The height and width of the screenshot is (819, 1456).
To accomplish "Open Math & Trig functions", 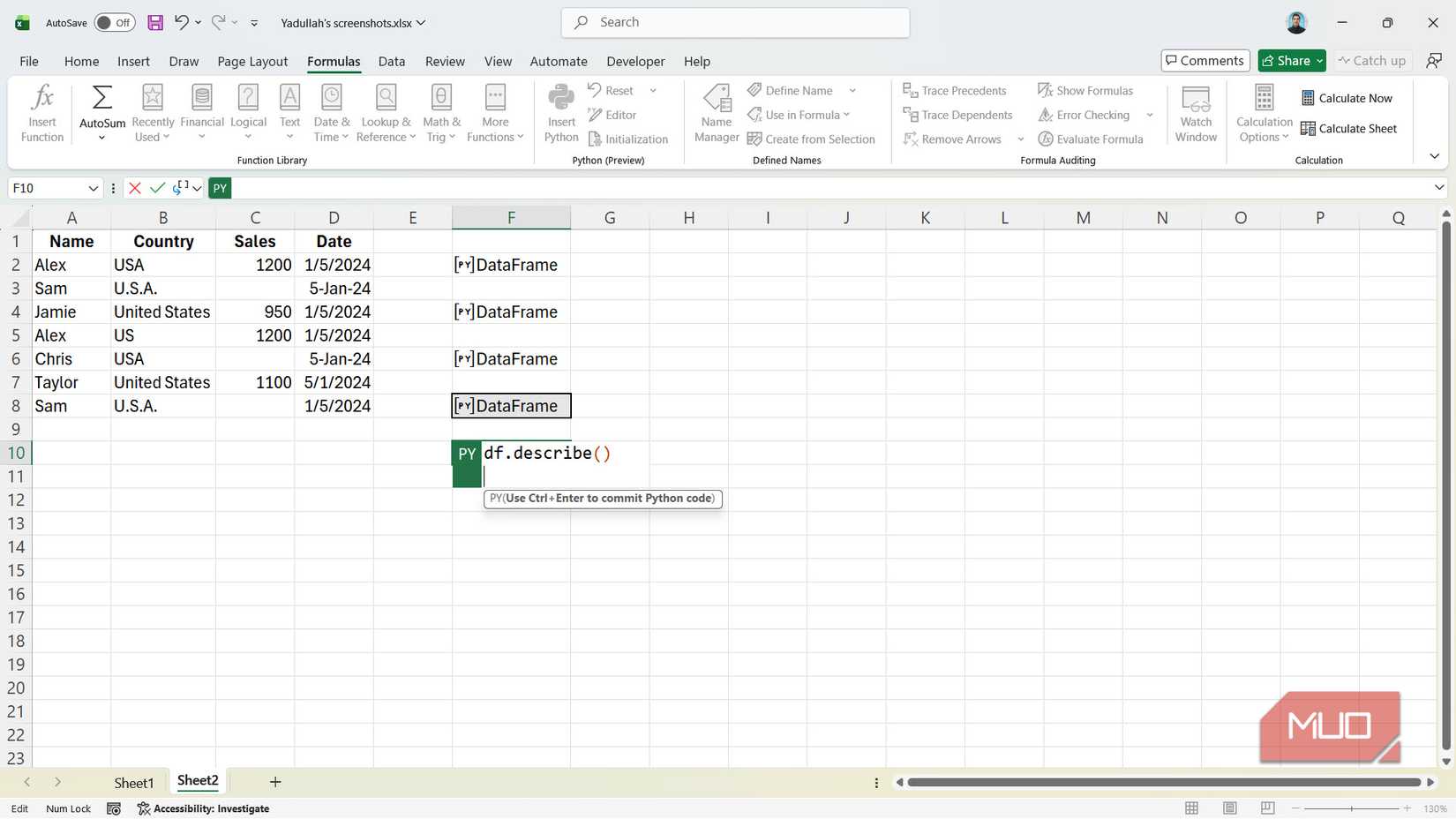I will 441,113.
